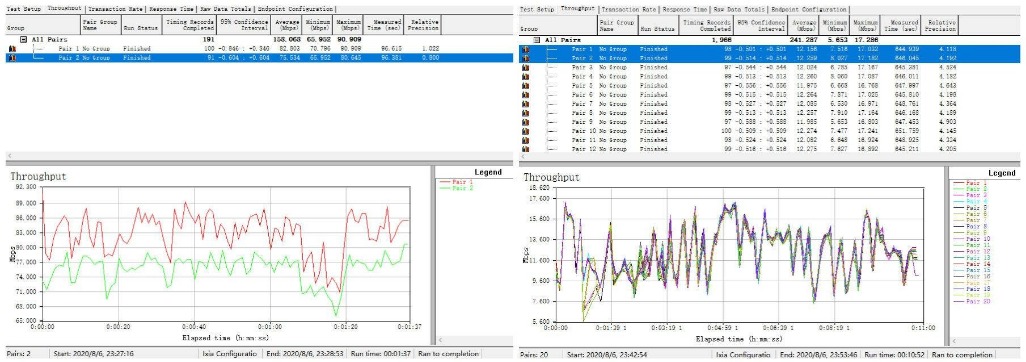The height and width of the screenshot is (362, 1026).
Task: Collapse All Pairs group in left window
Action: 24,39
